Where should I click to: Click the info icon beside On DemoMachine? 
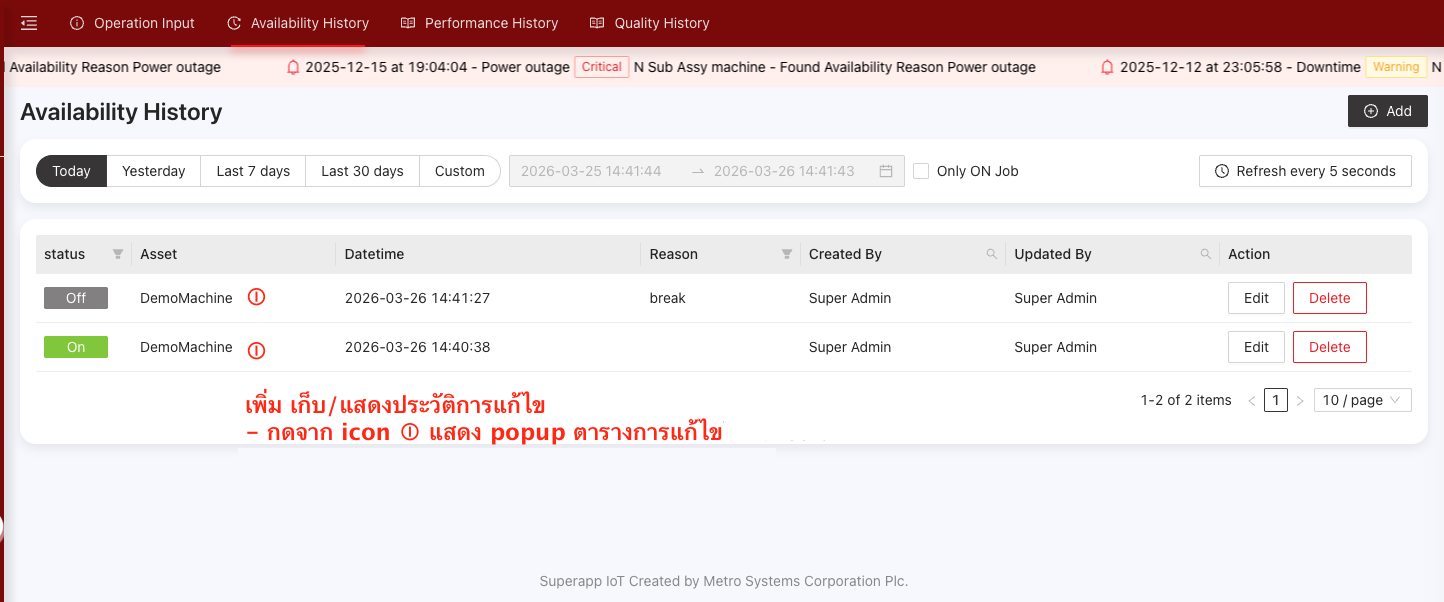pos(256,350)
